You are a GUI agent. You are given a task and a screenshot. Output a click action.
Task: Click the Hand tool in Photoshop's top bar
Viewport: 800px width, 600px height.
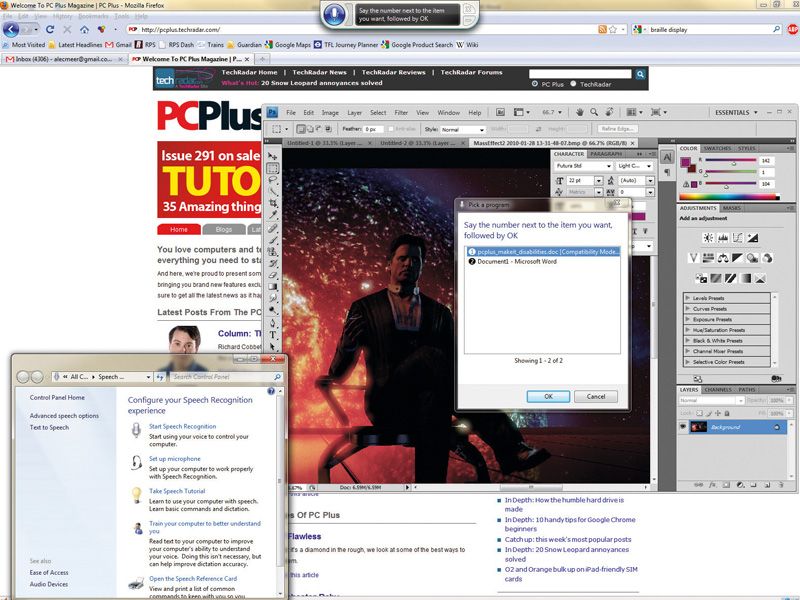(580, 112)
